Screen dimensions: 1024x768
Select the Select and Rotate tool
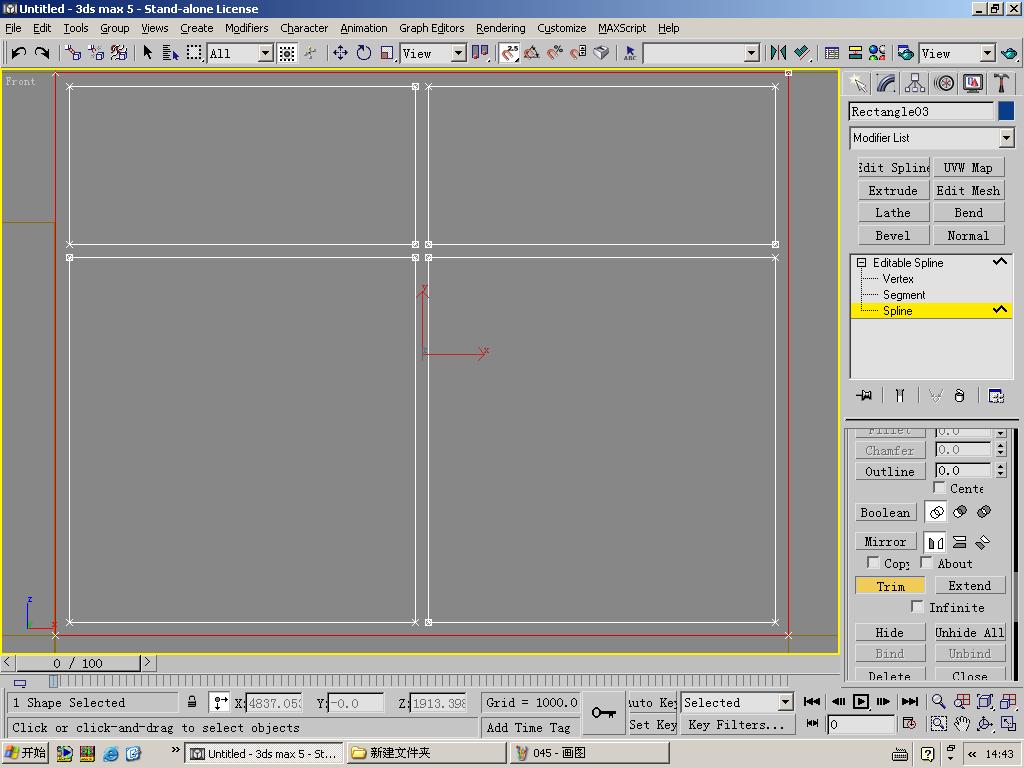click(x=364, y=53)
